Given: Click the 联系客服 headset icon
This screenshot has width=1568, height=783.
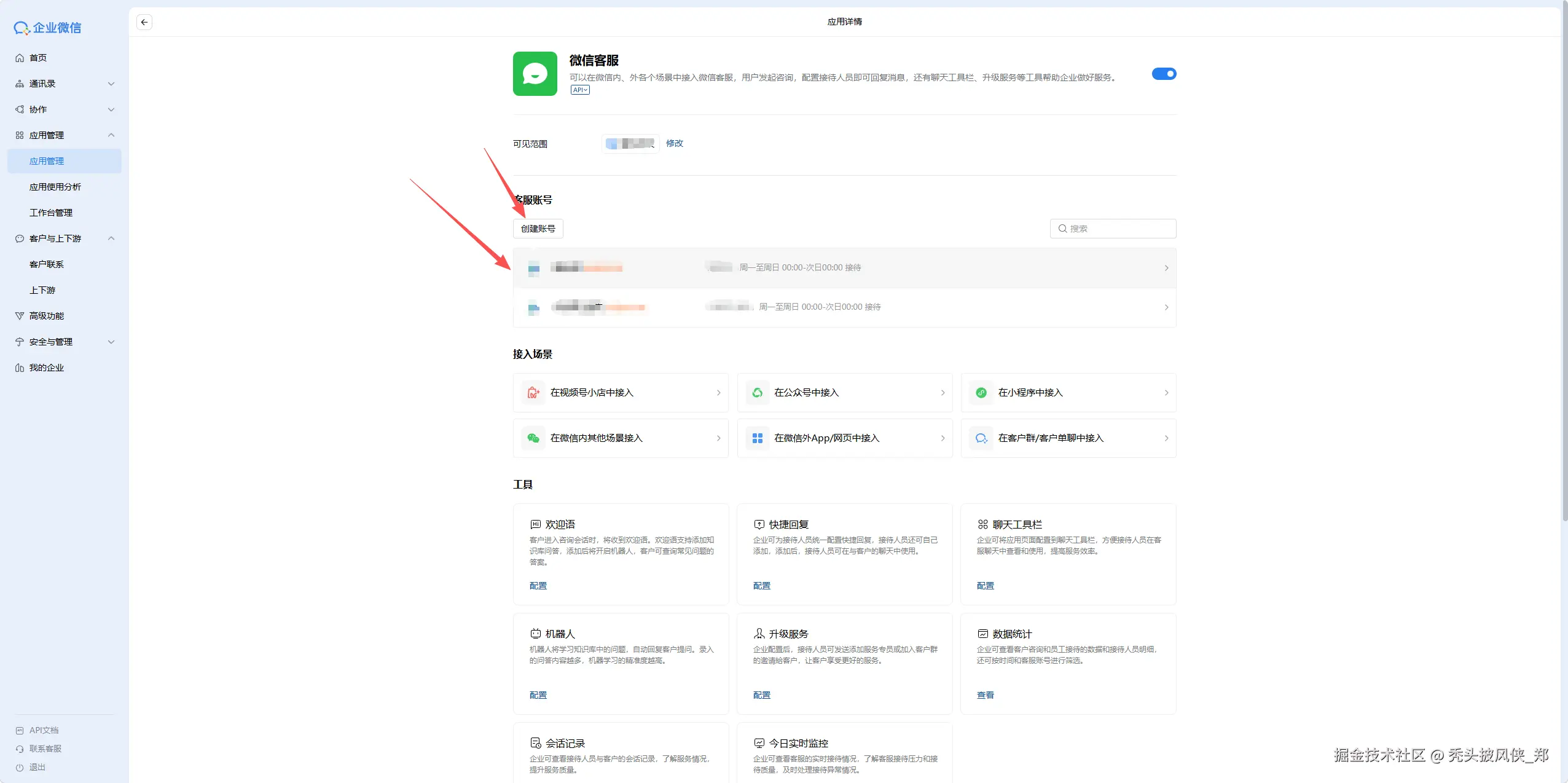Looking at the screenshot, I should (20, 749).
